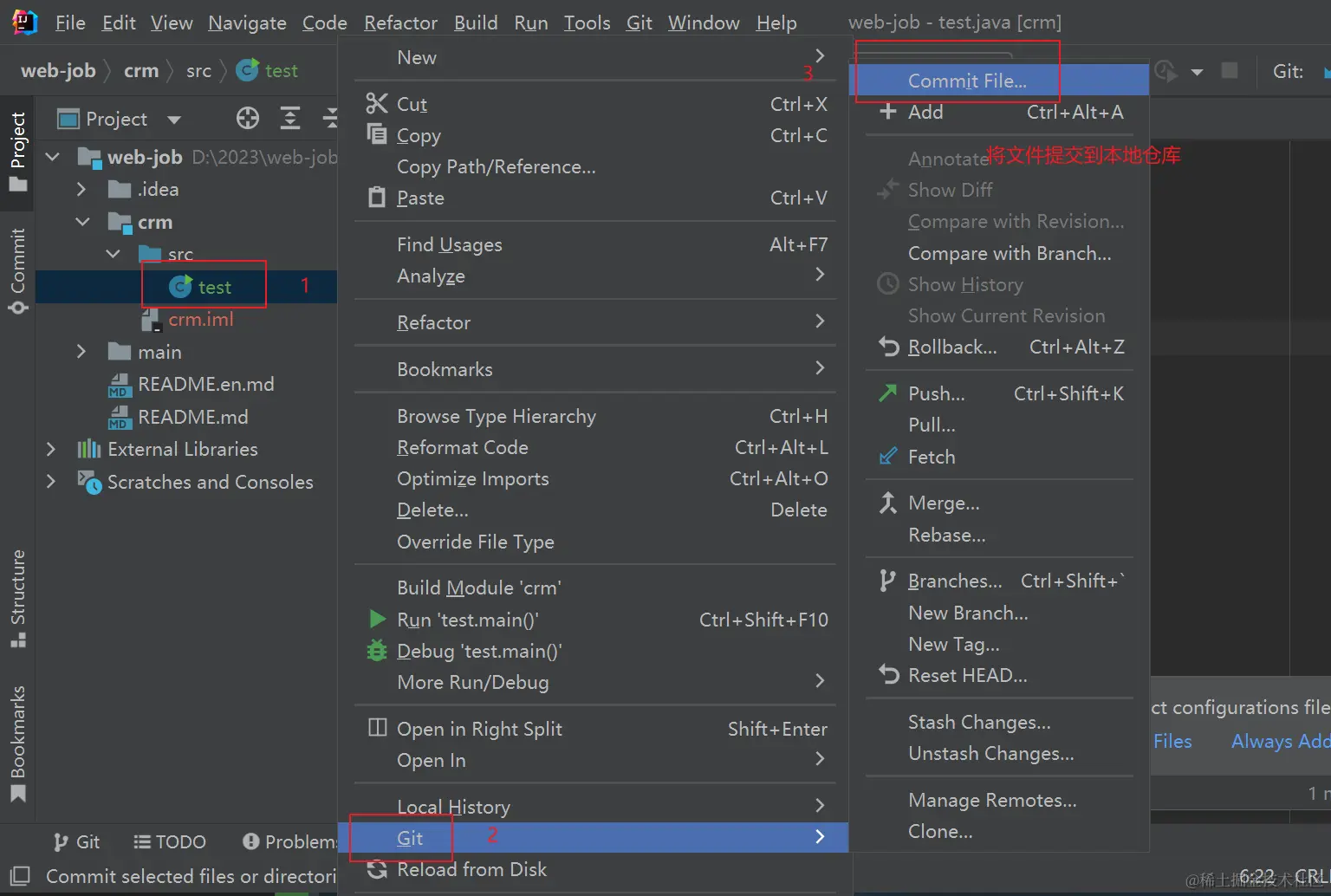This screenshot has width=1331, height=896.
Task: Open the Bookmarks submenu
Action: tap(594, 369)
